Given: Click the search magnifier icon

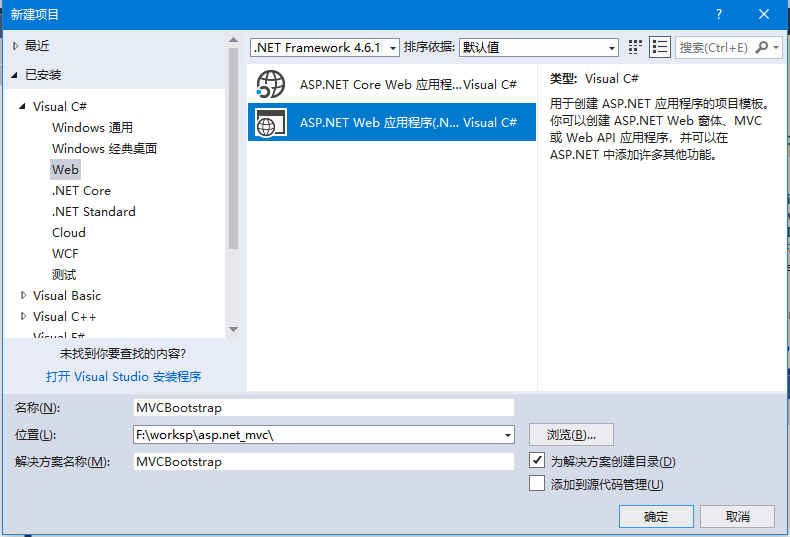Looking at the screenshot, I should (763, 47).
